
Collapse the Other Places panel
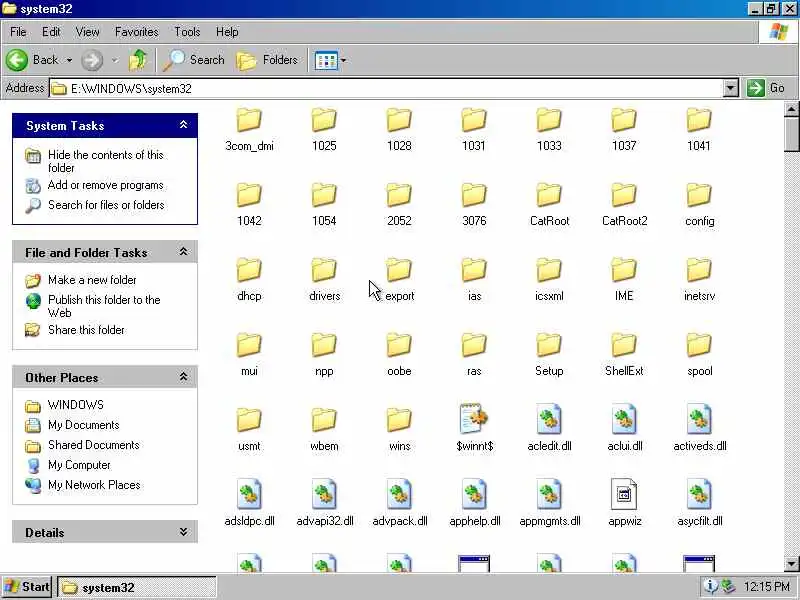[183, 377]
